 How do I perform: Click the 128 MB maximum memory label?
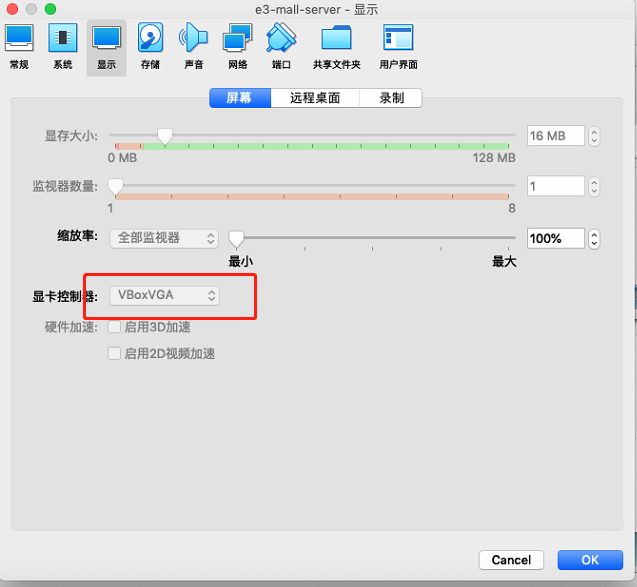494,158
